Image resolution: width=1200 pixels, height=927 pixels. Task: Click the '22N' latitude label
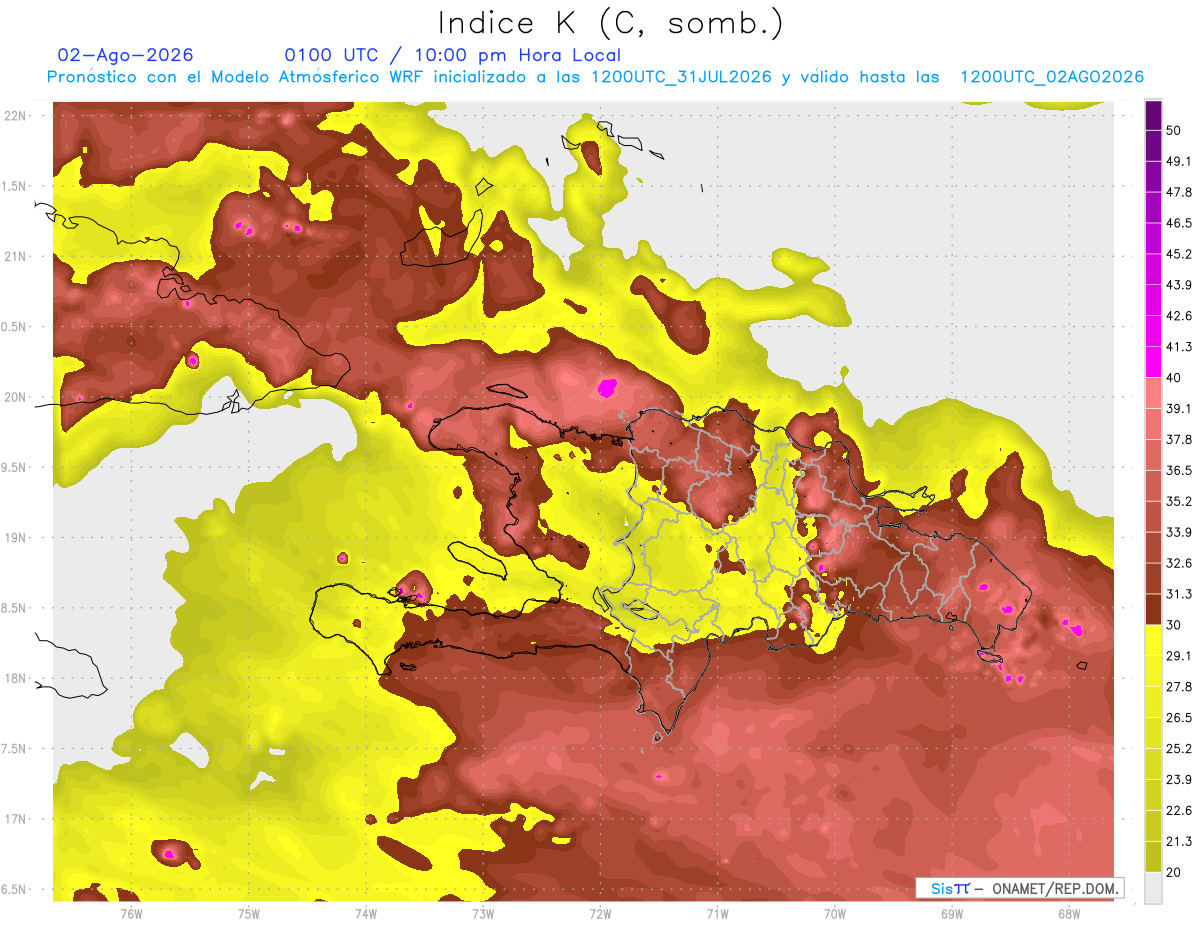point(16,115)
